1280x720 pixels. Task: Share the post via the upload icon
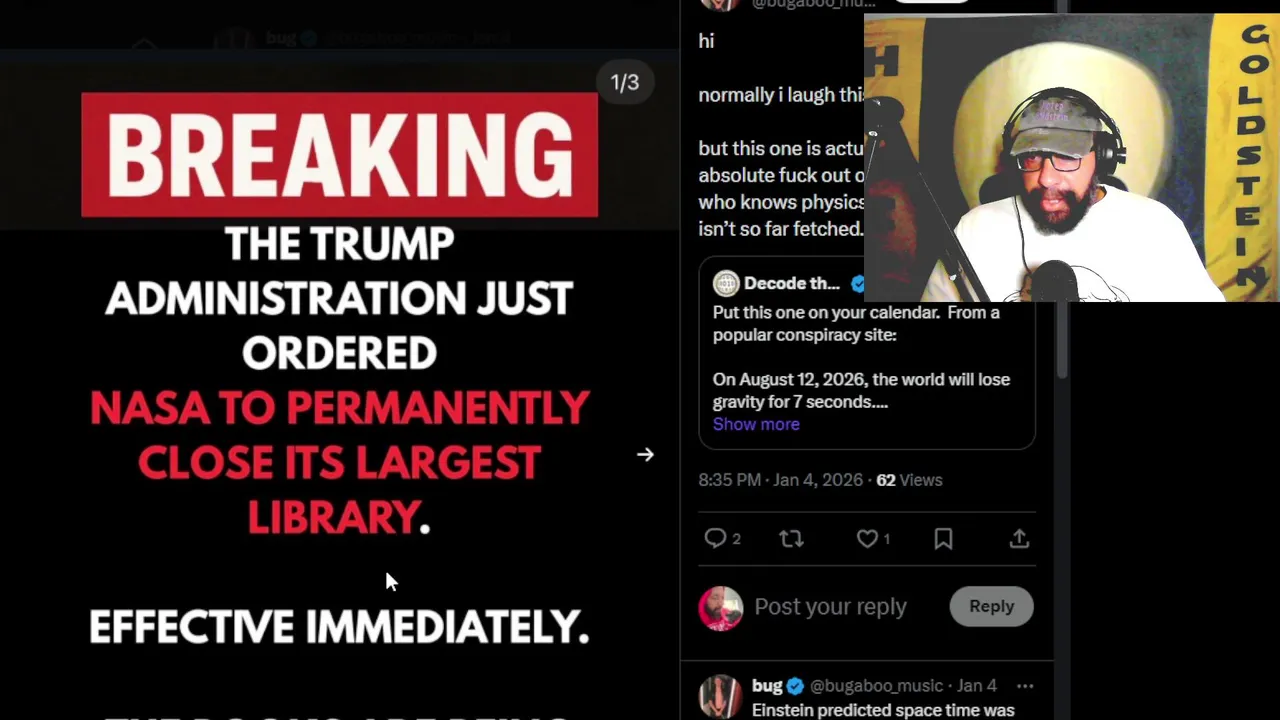point(1019,539)
